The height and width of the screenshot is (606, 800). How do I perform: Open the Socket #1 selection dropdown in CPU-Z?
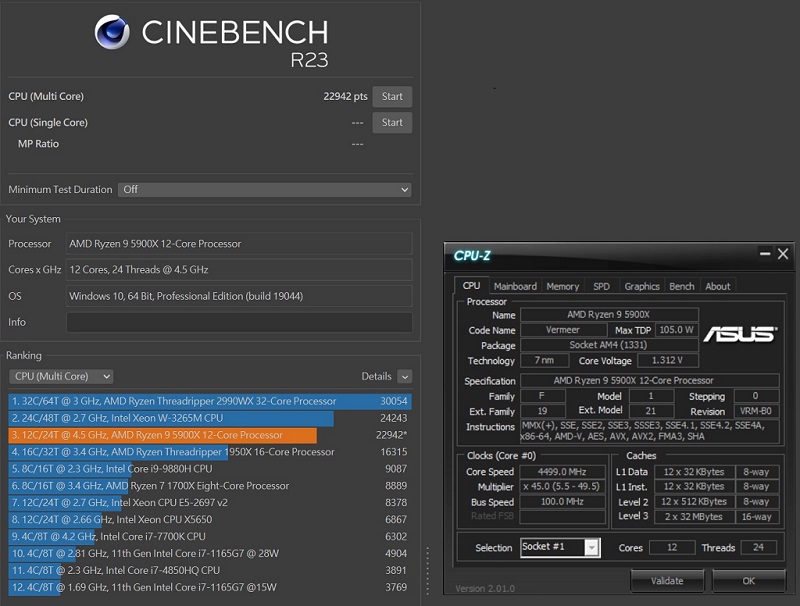[560, 547]
